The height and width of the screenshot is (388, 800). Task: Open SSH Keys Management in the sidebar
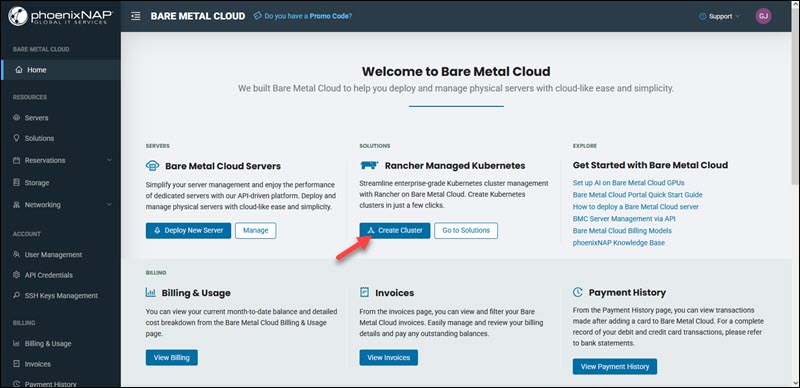tap(60, 296)
